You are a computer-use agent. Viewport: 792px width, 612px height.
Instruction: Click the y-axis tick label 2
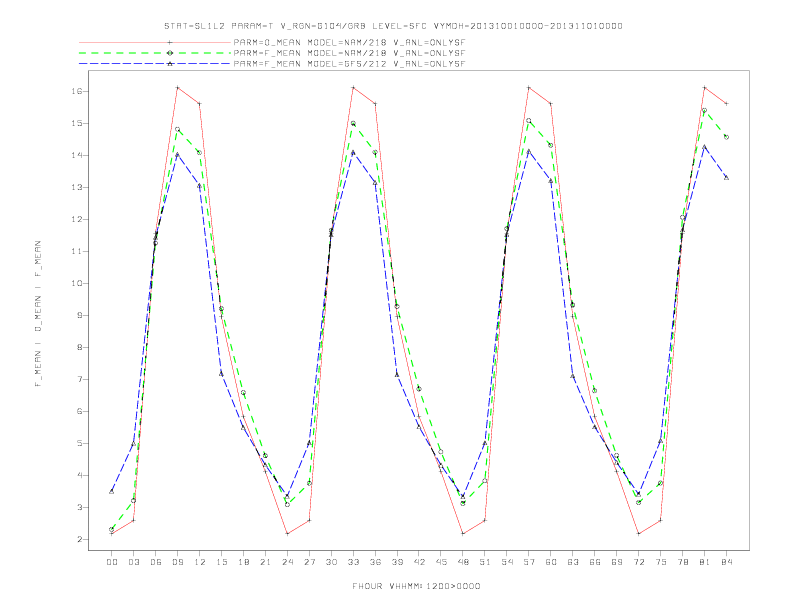pos(80,539)
